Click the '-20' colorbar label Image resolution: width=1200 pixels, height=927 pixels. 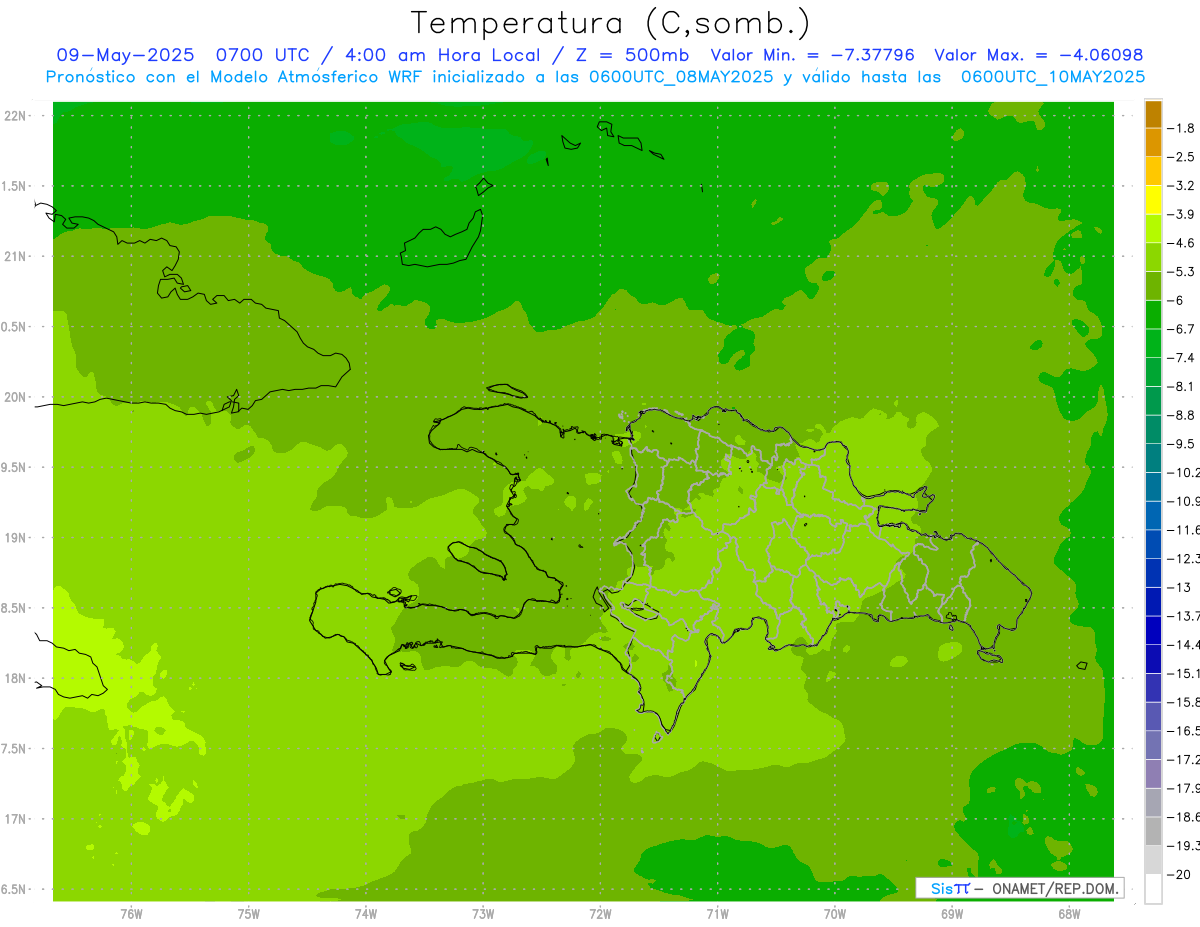(x=1181, y=874)
